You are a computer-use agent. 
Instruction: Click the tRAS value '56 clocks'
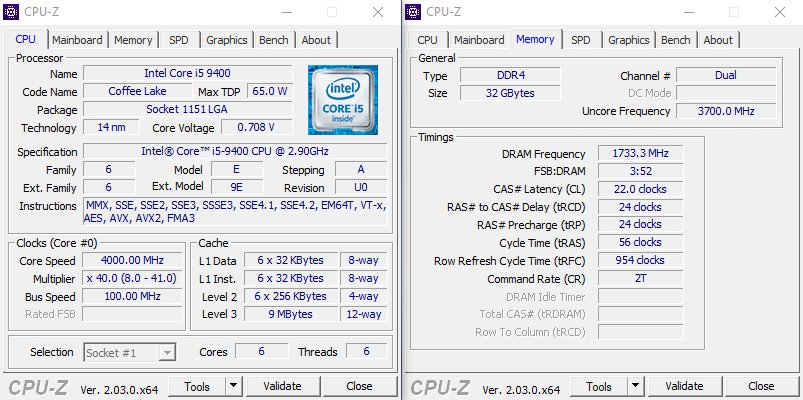[640, 242]
